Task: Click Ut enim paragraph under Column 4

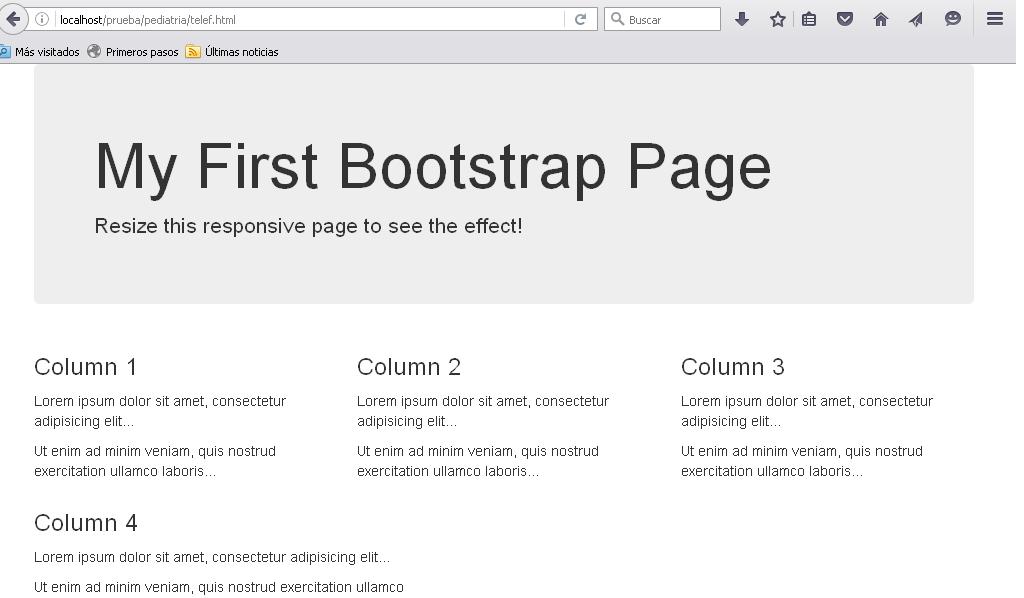Action: click(x=219, y=587)
